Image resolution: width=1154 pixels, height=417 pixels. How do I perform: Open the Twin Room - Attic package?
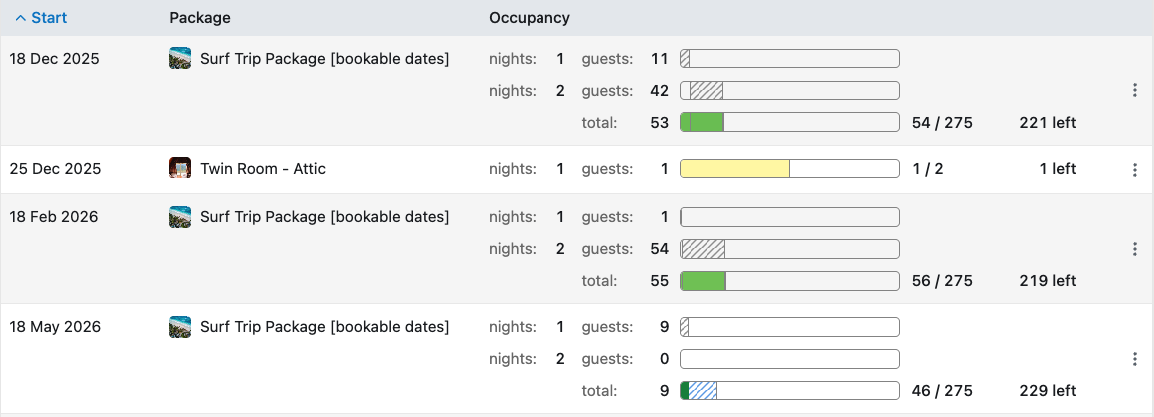(263, 169)
